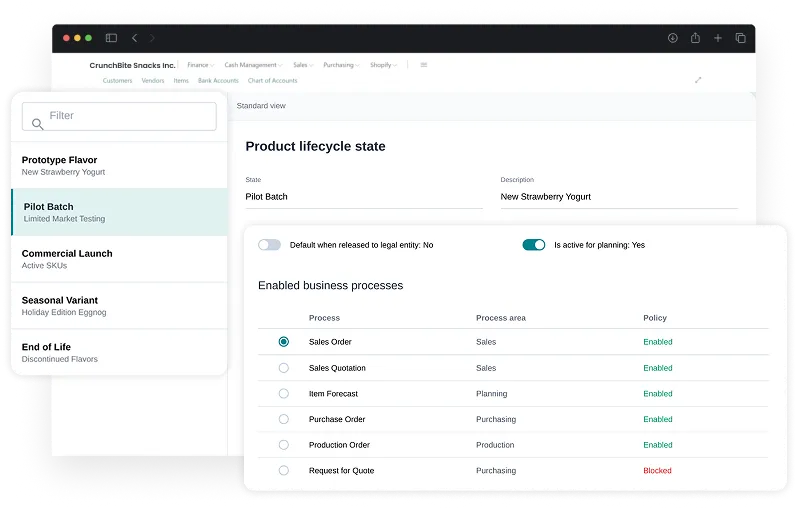Select the Sales Quotation radio button
Viewport: 798px width, 509px height.
click(283, 367)
